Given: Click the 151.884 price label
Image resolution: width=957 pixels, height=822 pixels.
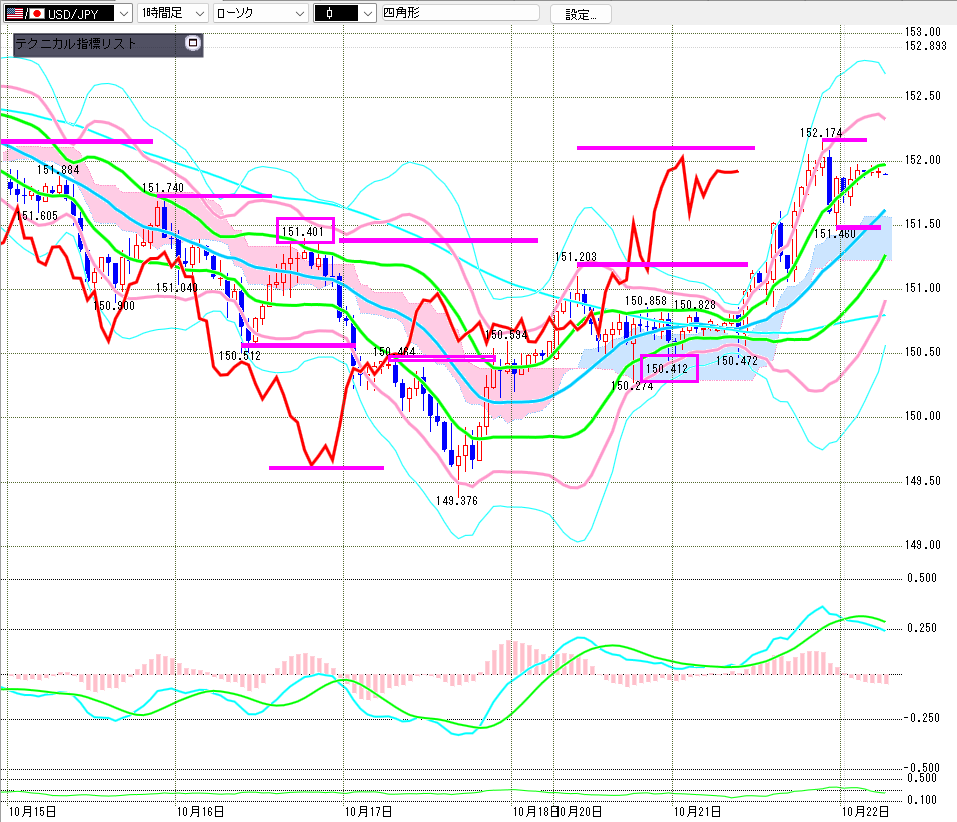Looking at the screenshot, I should click(58, 170).
